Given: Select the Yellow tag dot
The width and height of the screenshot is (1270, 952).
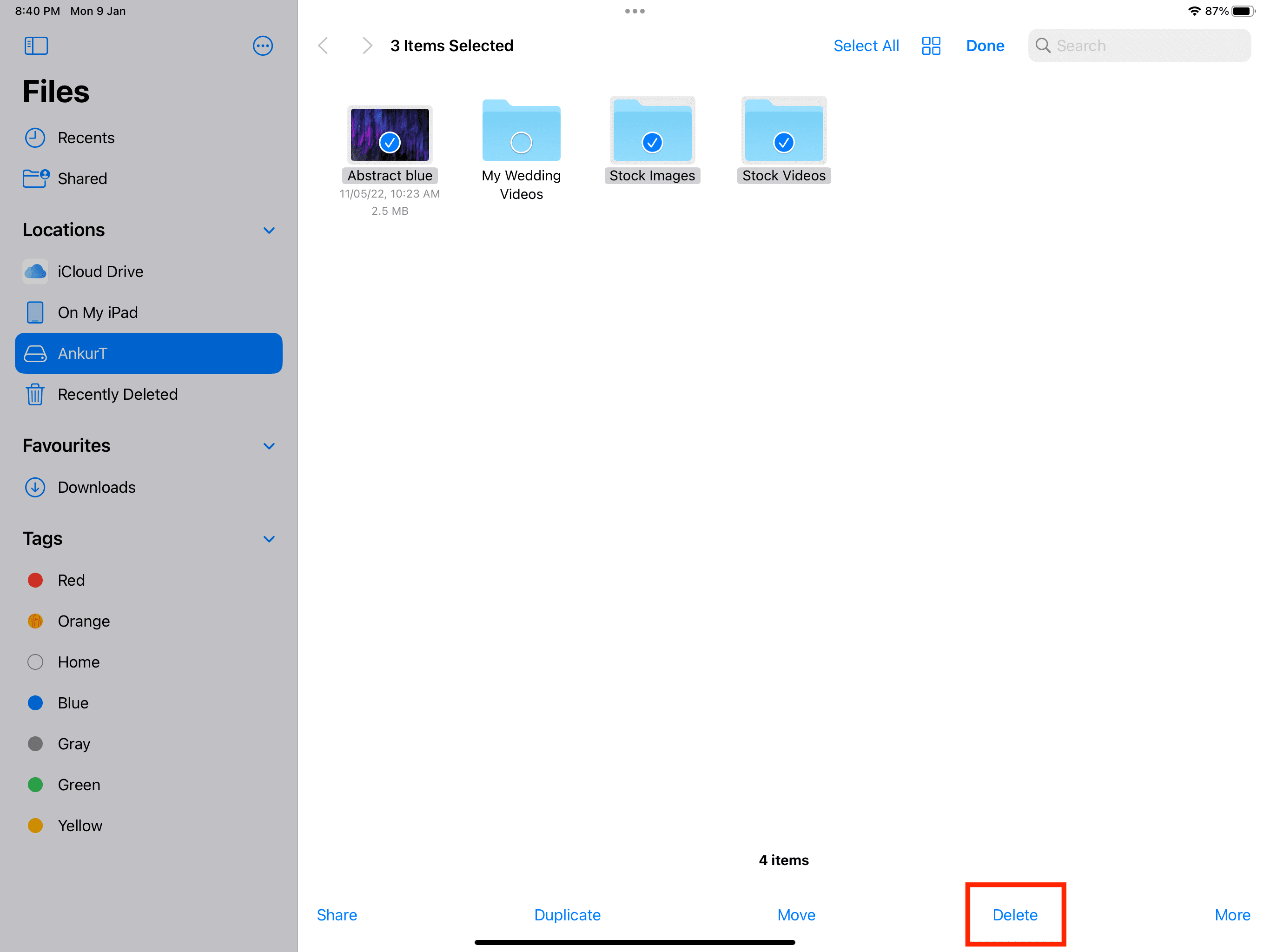Looking at the screenshot, I should tap(35, 826).
